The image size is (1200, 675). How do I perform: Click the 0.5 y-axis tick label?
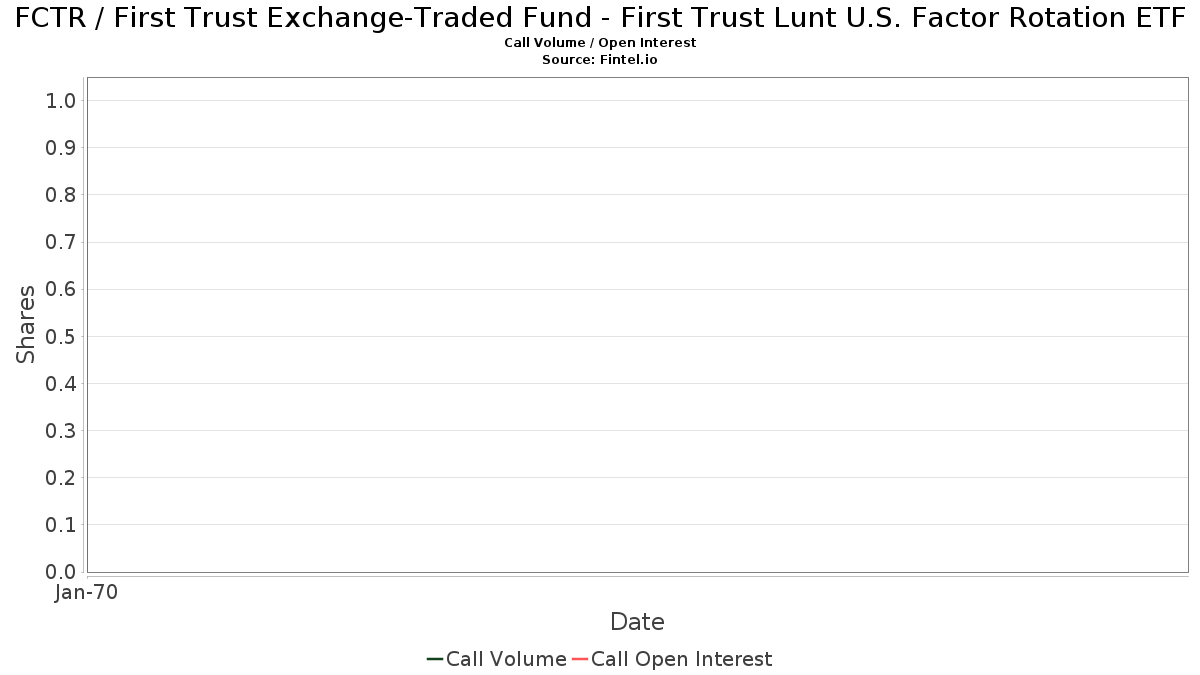[x=61, y=336]
